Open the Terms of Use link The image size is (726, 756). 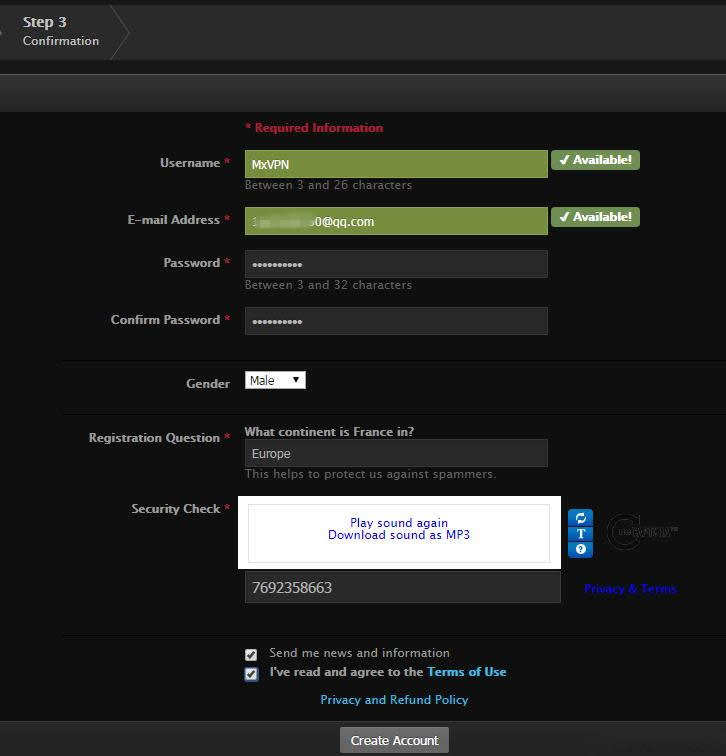click(466, 672)
